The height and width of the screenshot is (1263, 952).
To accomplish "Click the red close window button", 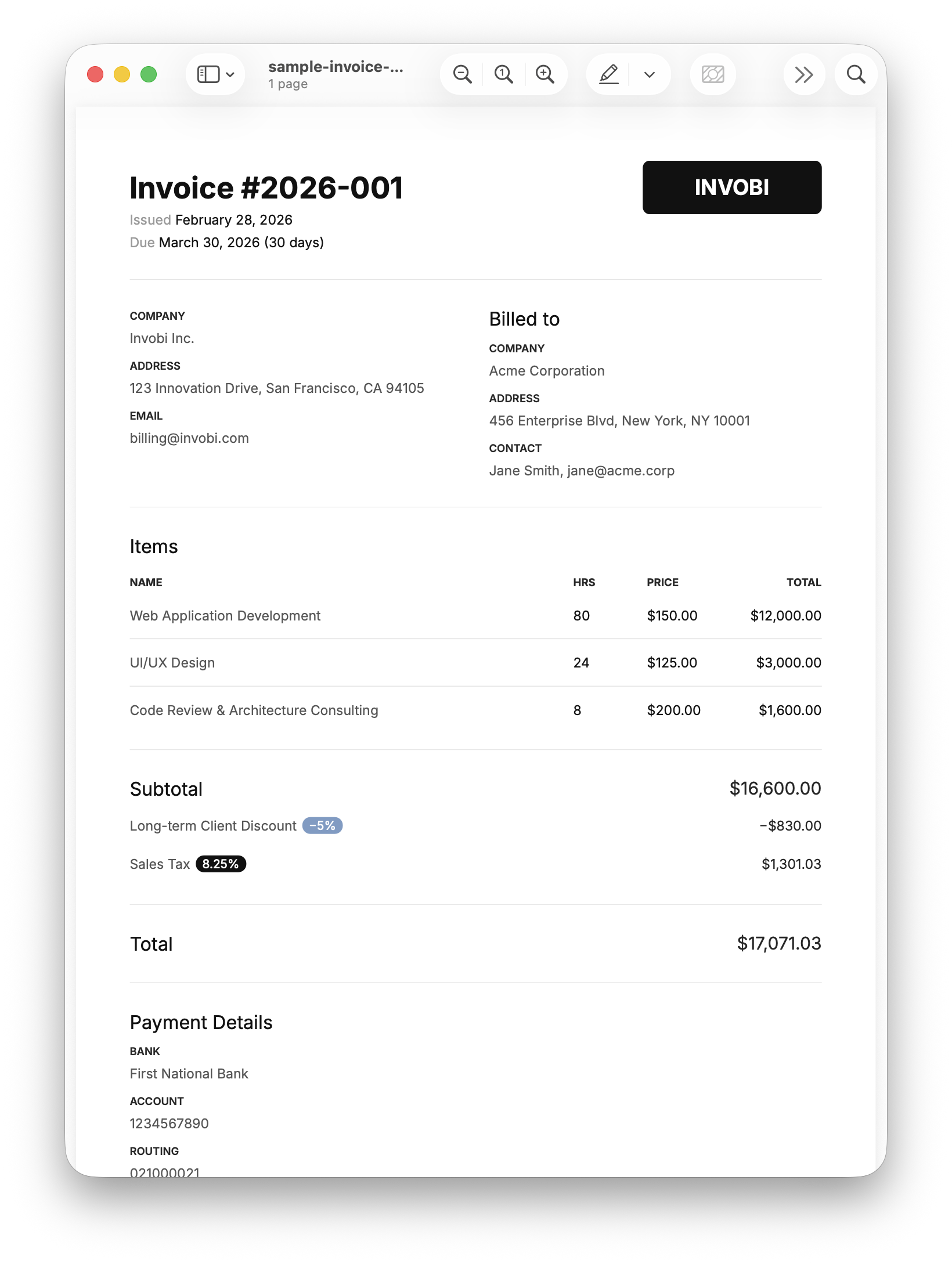I will pos(95,74).
